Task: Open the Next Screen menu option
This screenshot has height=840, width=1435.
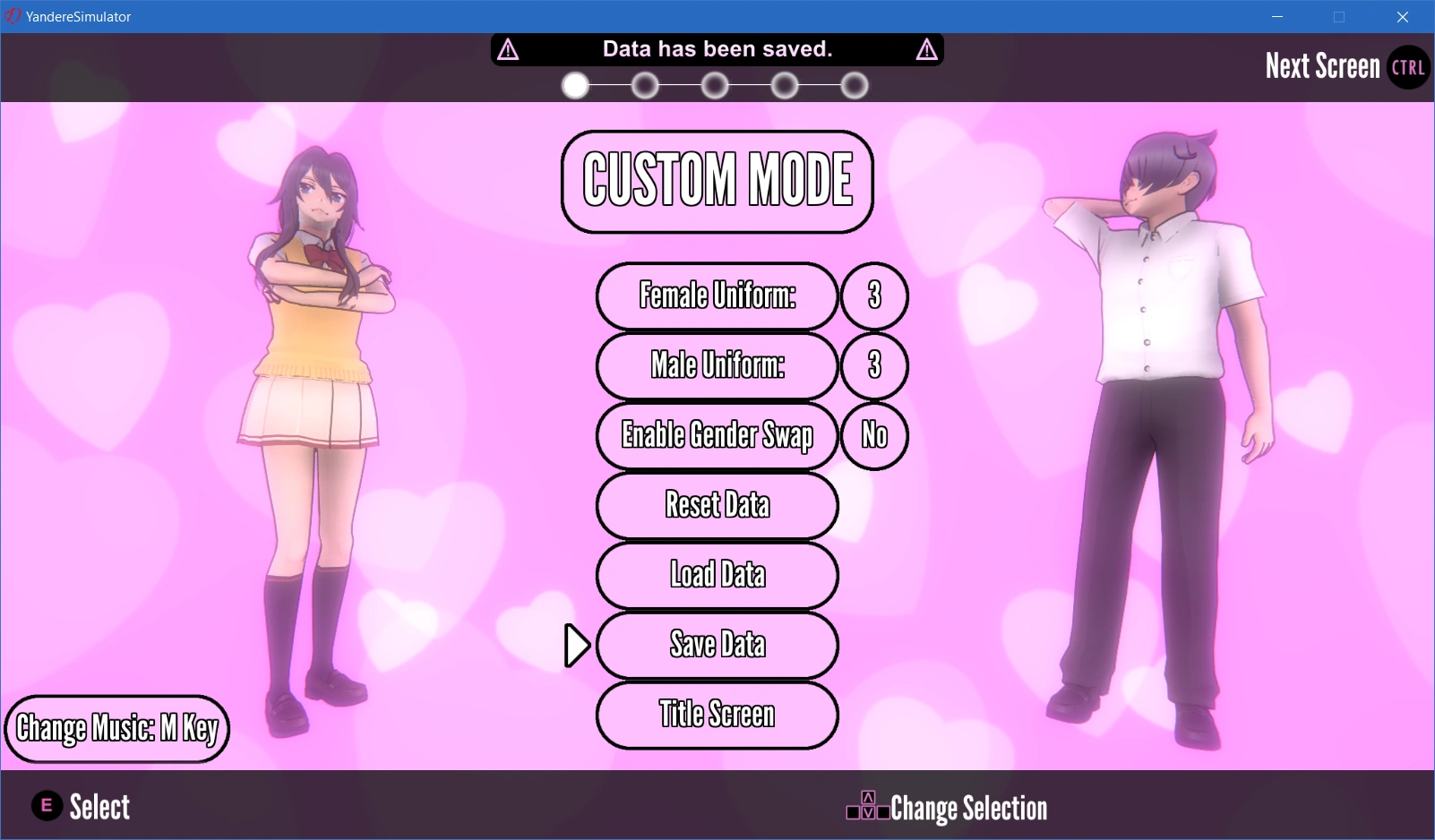Action: pyautogui.click(x=1322, y=66)
